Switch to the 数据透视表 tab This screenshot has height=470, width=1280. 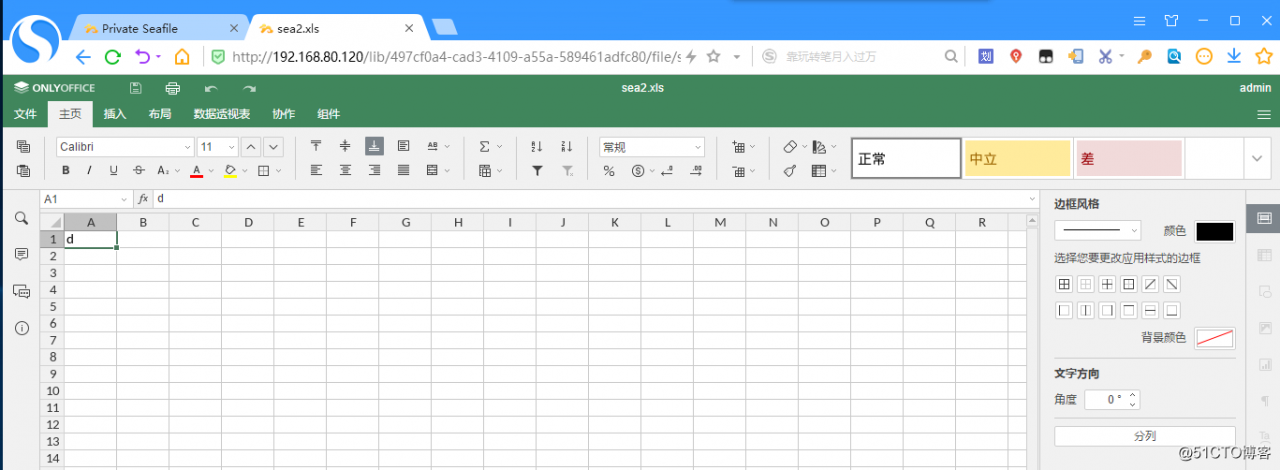click(x=222, y=114)
